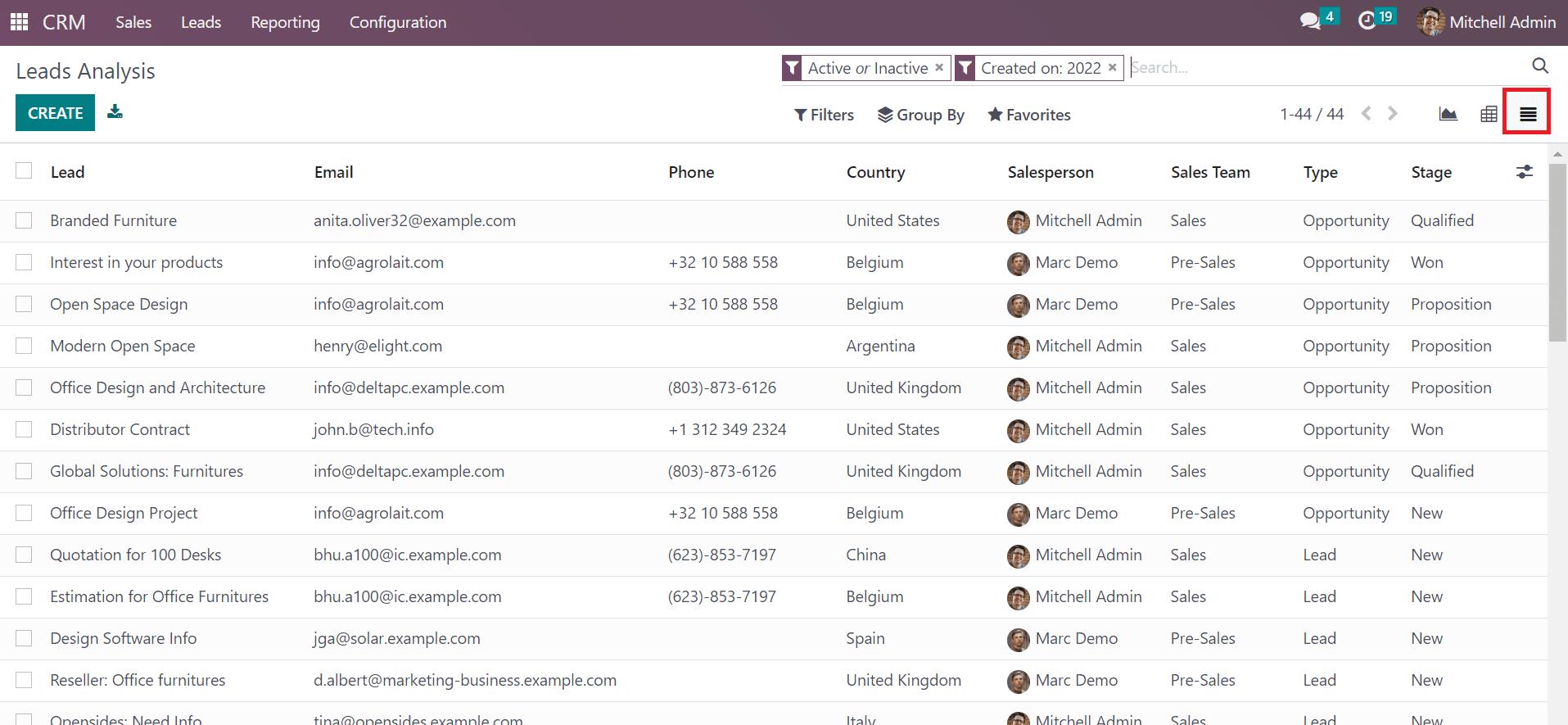1568x725 pixels.
Task: Click salesperson avatar in Distributor Contract row
Action: click(1018, 430)
